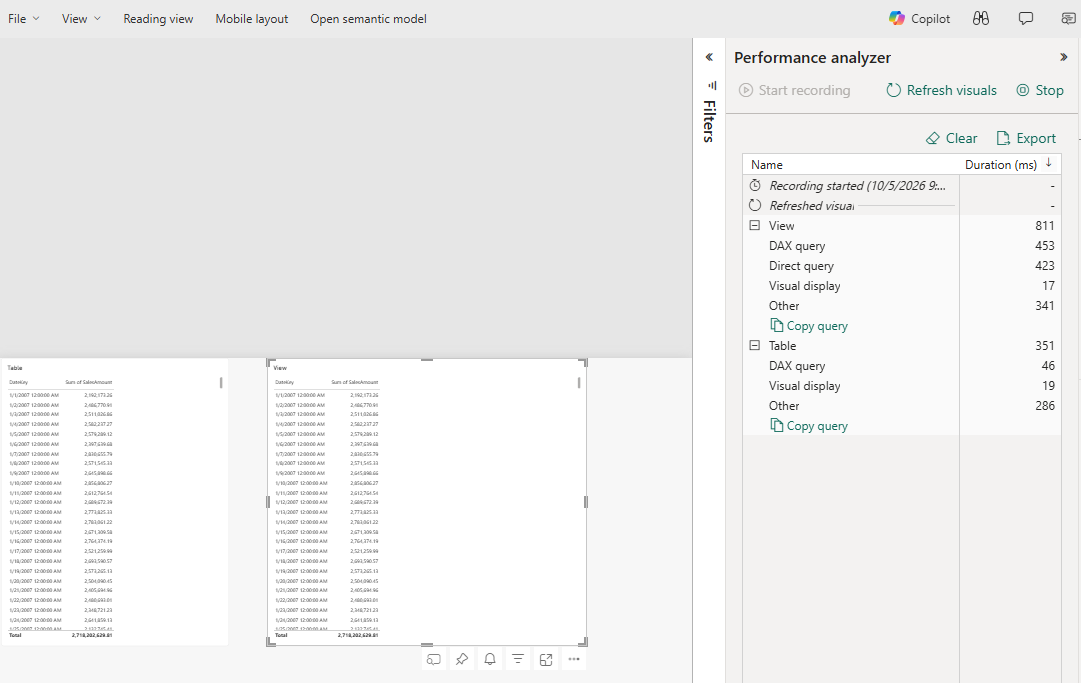Copy query for the View visual
Image resolution: width=1081 pixels, height=683 pixels.
tap(809, 326)
